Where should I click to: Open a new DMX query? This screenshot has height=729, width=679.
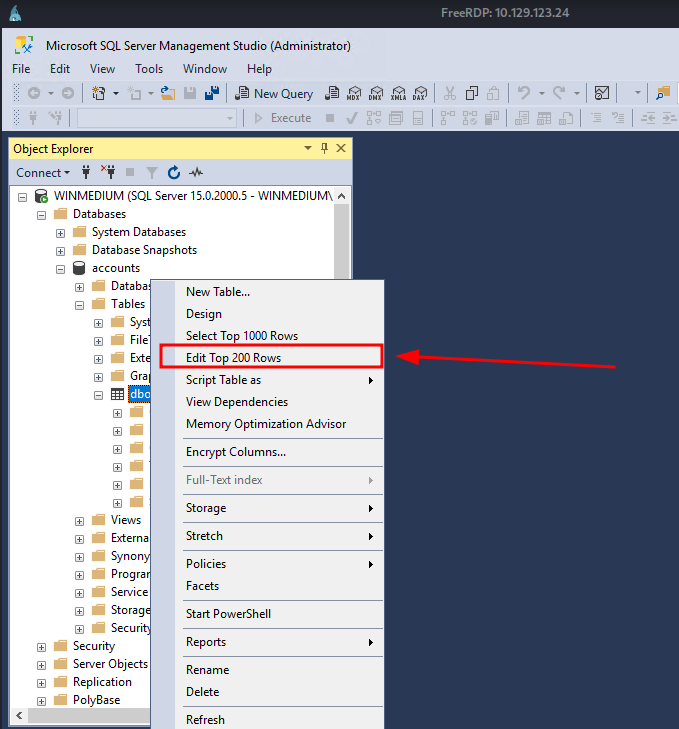click(376, 93)
